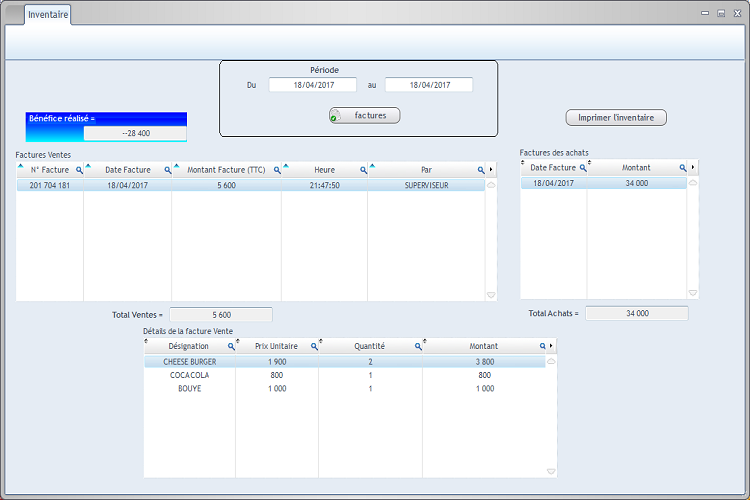Click the factures button
Image resolution: width=750 pixels, height=500 pixels.
[x=365, y=116]
